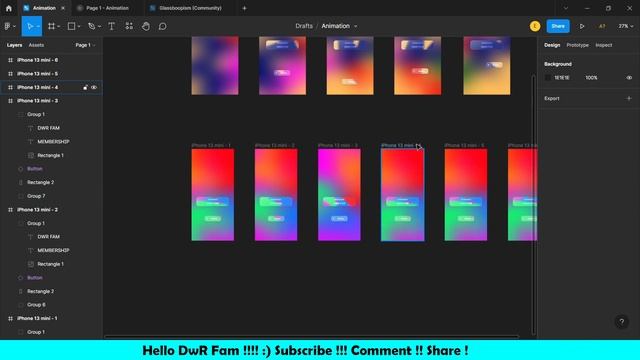Image resolution: width=640 pixels, height=360 pixels.
Task: Add an export setting with plus icon
Action: pyautogui.click(x=629, y=98)
